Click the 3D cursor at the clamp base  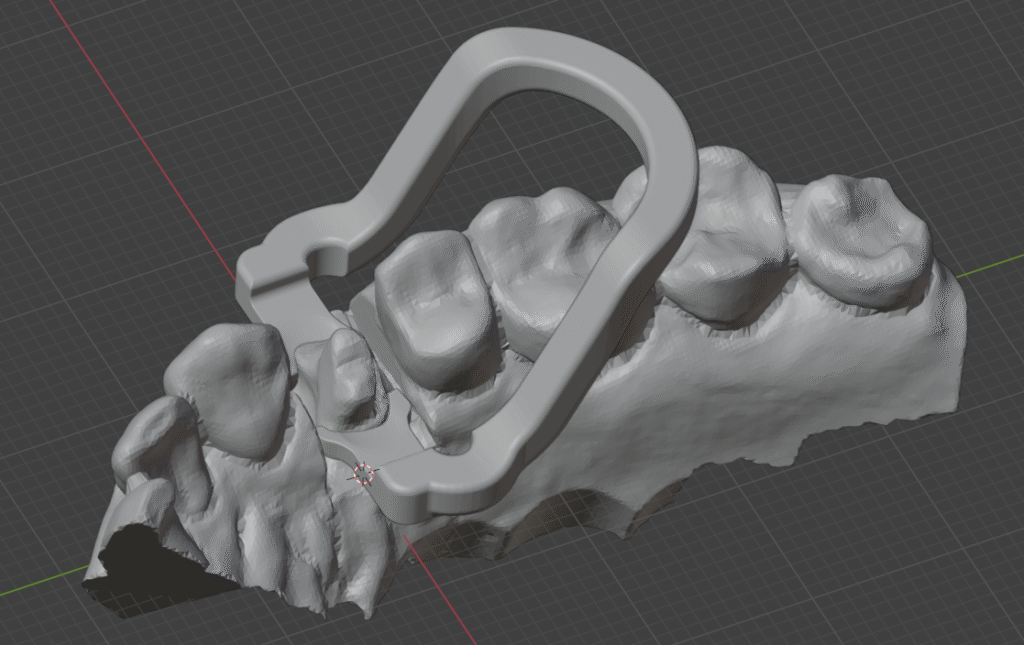[364, 473]
